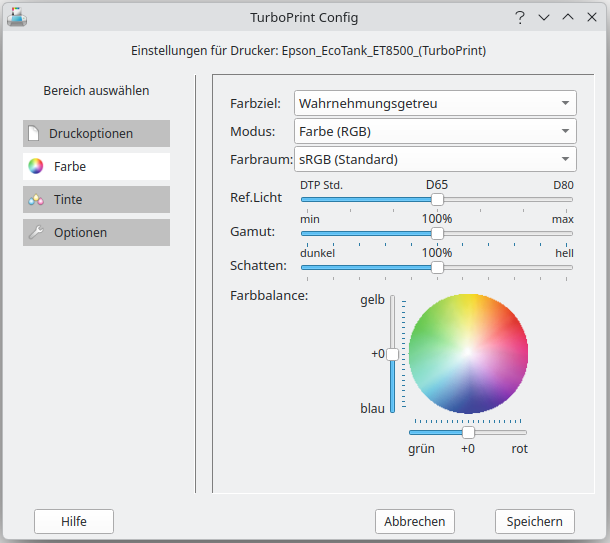
Task: Minimize the window with the down chevron
Action: tap(544, 18)
